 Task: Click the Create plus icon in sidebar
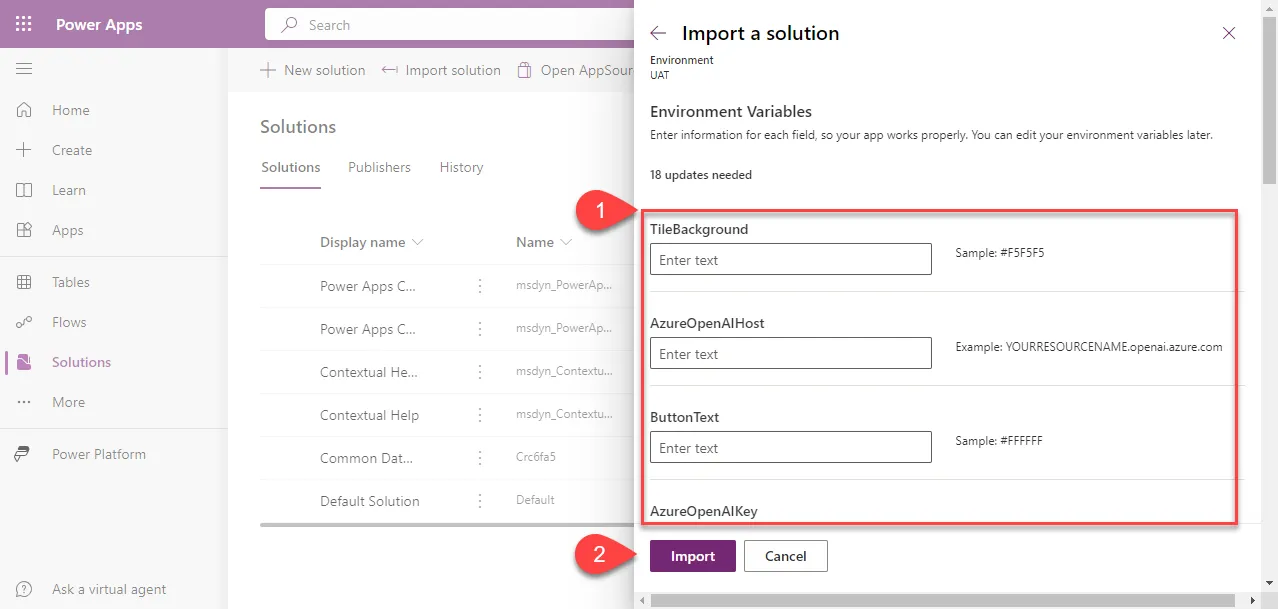coord(24,150)
